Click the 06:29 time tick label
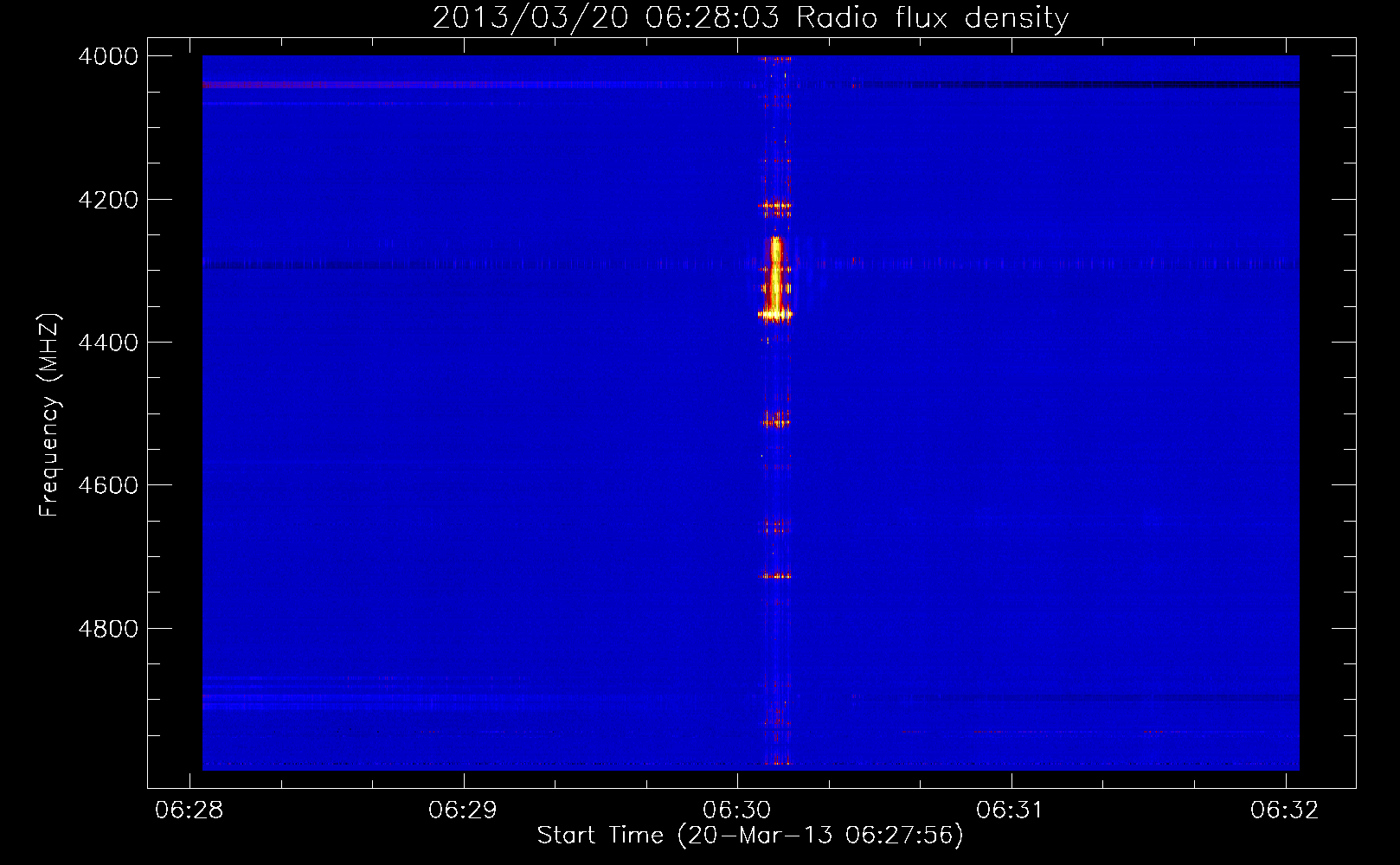The height and width of the screenshot is (865, 1400). [463, 810]
